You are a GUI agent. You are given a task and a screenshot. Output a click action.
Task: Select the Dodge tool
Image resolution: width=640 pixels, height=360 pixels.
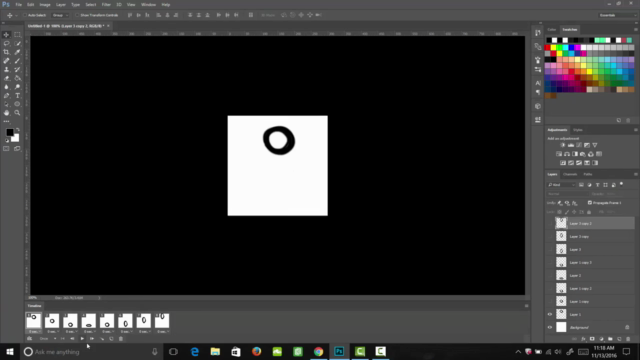(x=17, y=87)
